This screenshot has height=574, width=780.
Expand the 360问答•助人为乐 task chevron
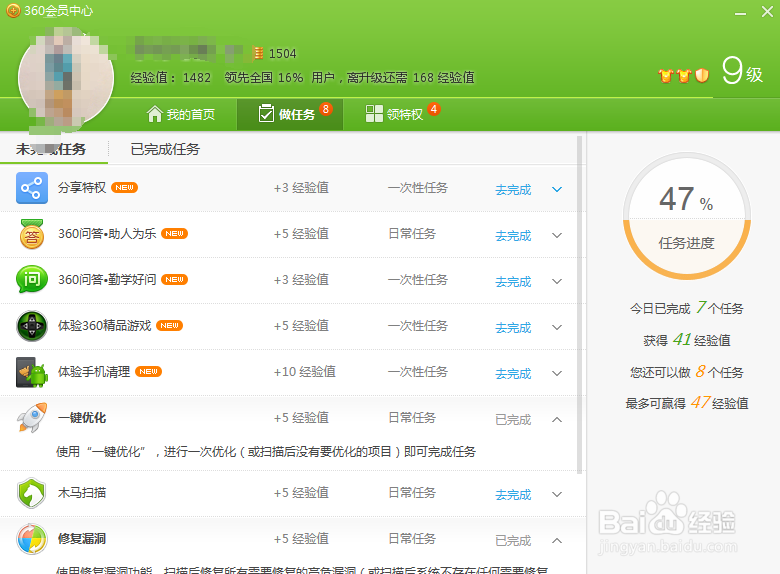coord(557,235)
